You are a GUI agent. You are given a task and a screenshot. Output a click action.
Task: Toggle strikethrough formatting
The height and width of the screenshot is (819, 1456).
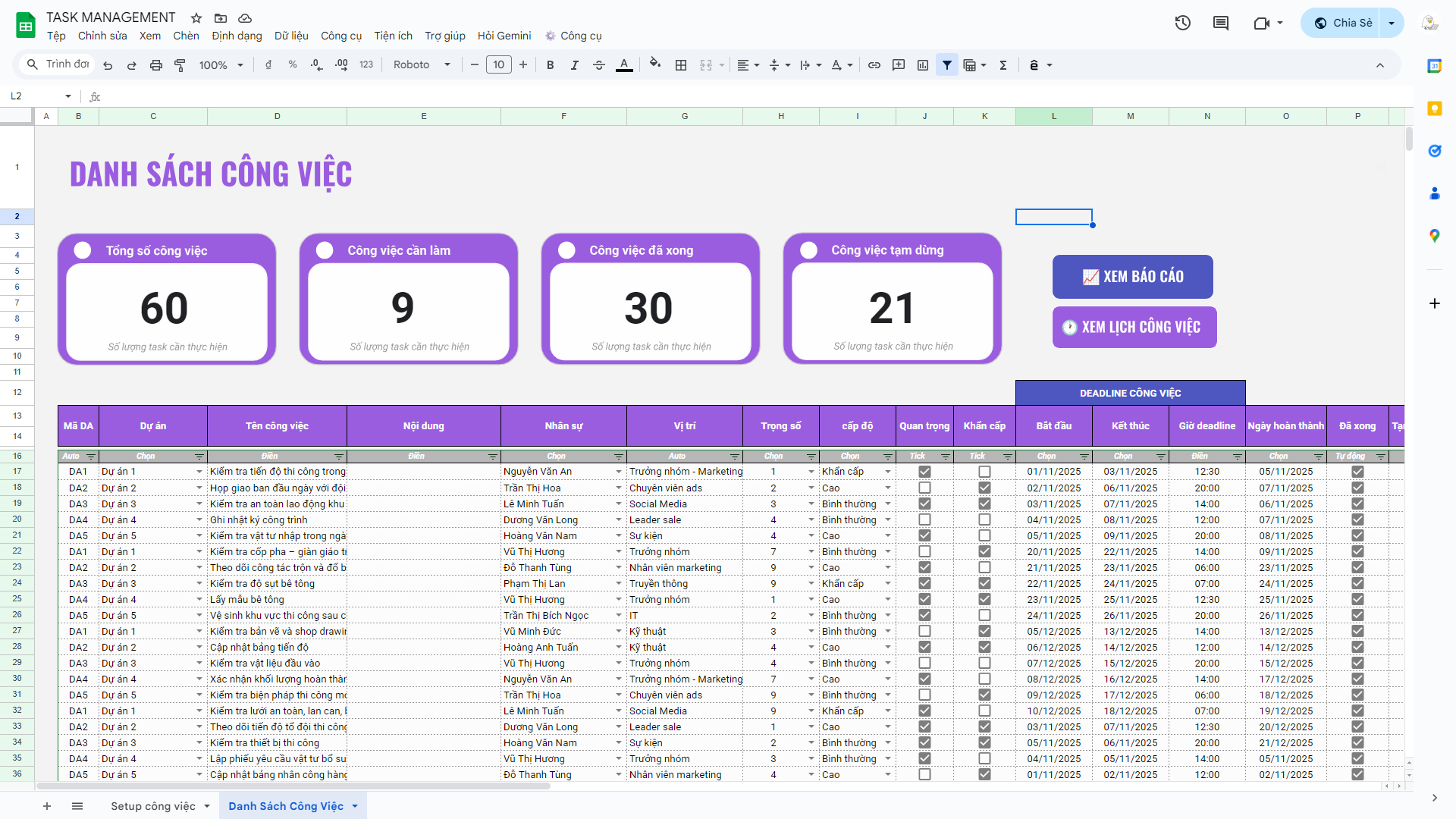click(x=598, y=65)
